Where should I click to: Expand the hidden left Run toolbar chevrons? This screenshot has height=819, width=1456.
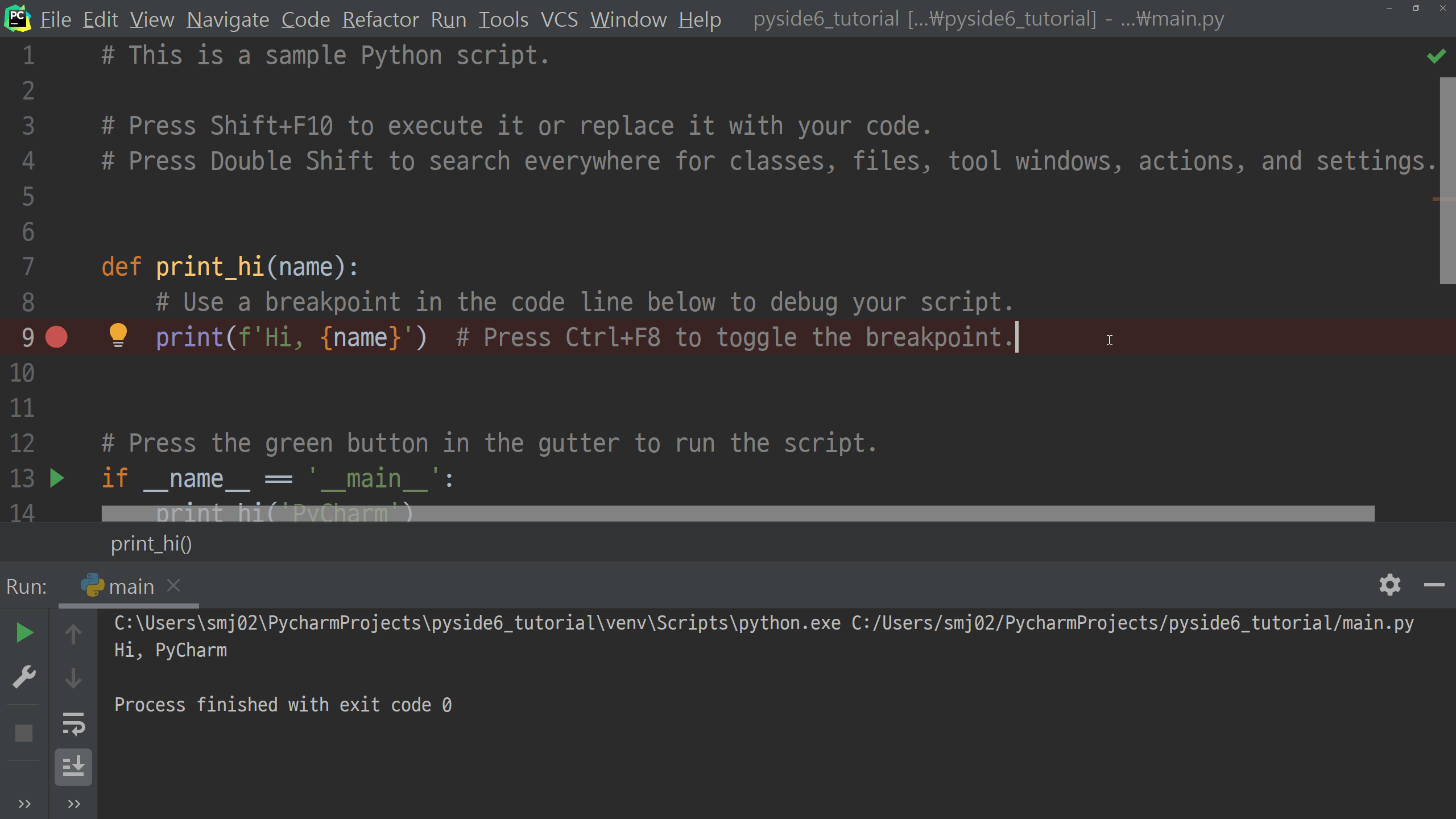[24, 804]
